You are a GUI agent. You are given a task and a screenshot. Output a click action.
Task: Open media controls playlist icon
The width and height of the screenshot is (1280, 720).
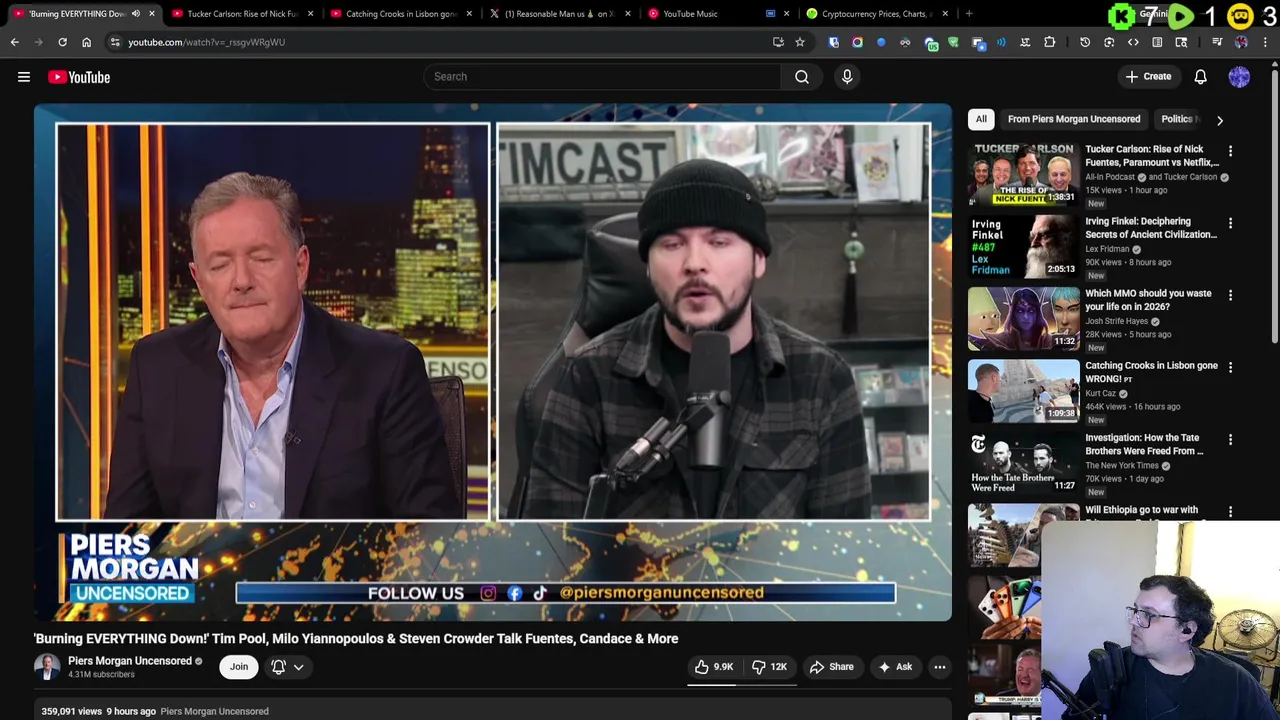[1217, 42]
